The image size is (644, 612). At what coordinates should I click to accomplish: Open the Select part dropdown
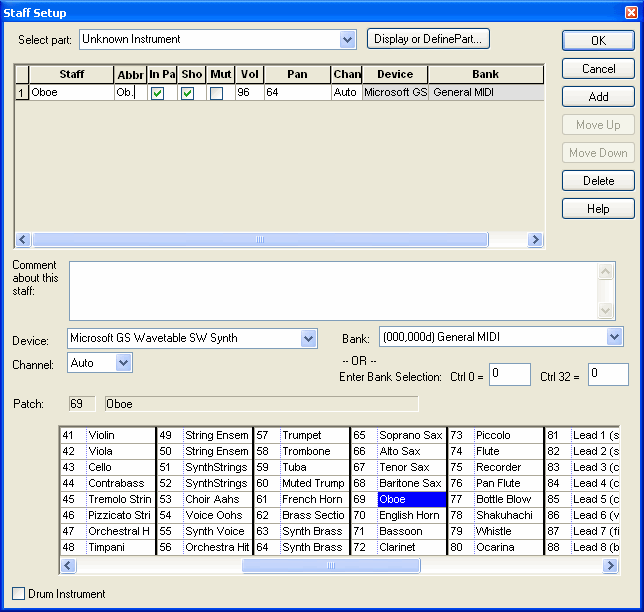pos(347,40)
